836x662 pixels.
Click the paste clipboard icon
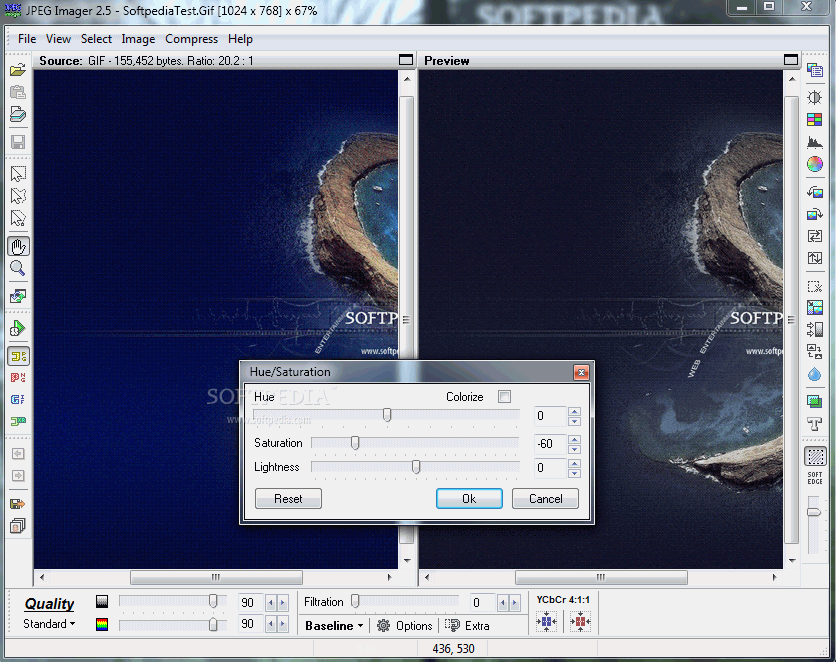click(18, 92)
